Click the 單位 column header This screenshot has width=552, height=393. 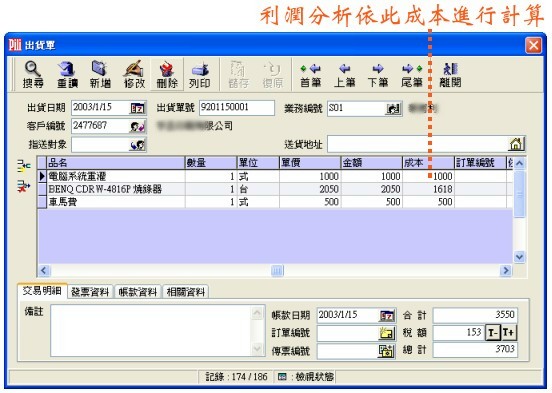(258, 163)
